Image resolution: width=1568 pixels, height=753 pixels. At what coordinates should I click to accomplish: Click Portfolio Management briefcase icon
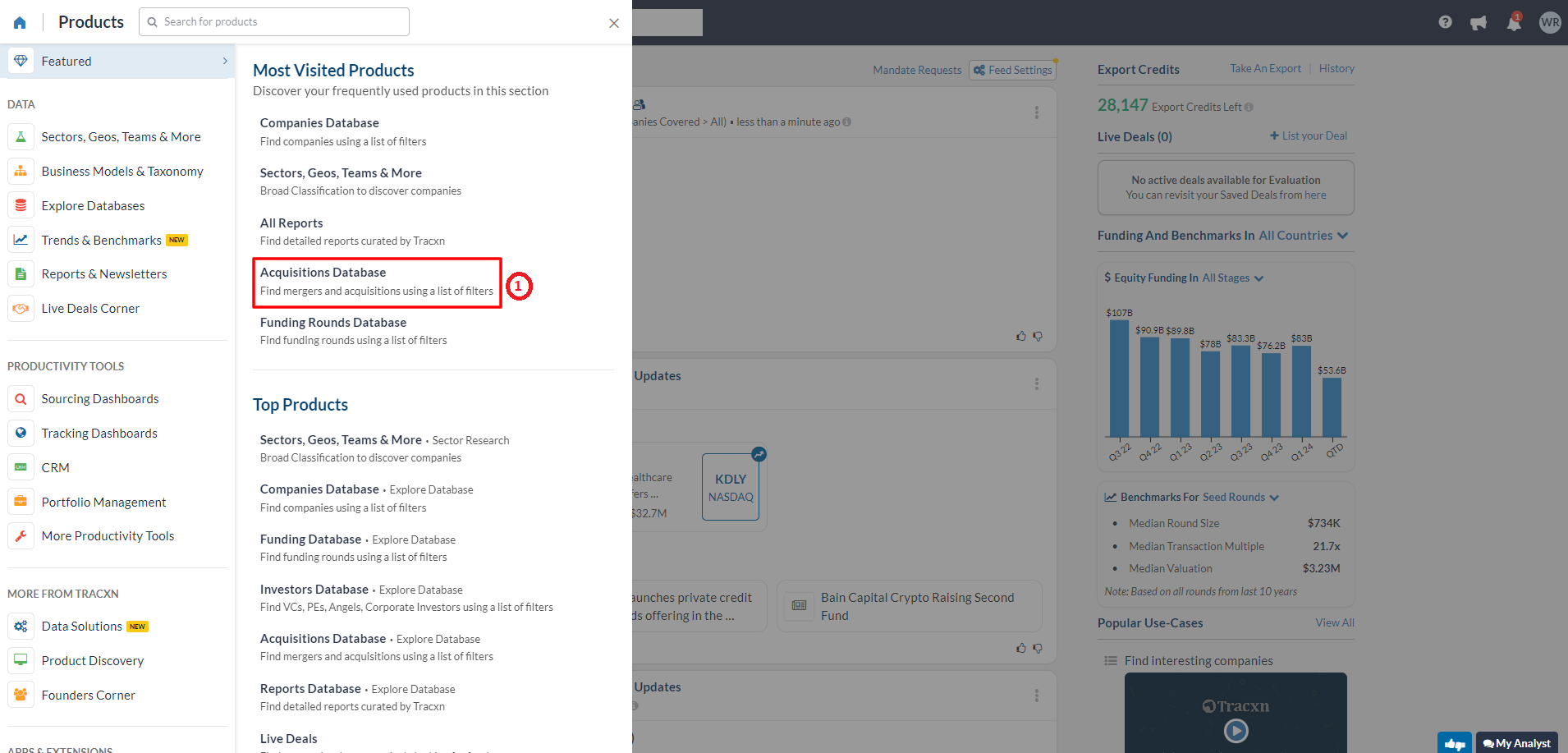21,502
